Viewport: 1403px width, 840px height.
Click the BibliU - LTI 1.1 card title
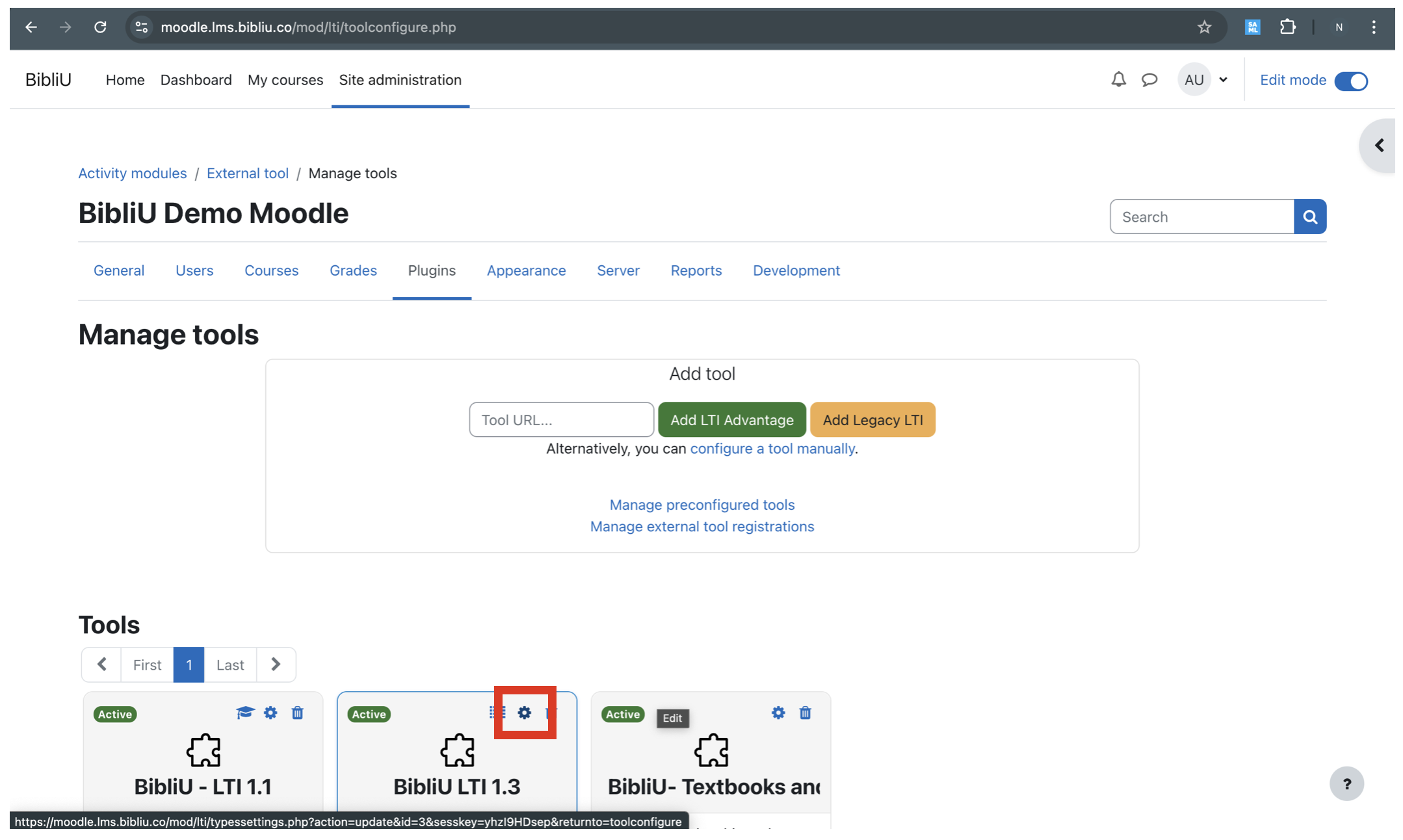[203, 787]
